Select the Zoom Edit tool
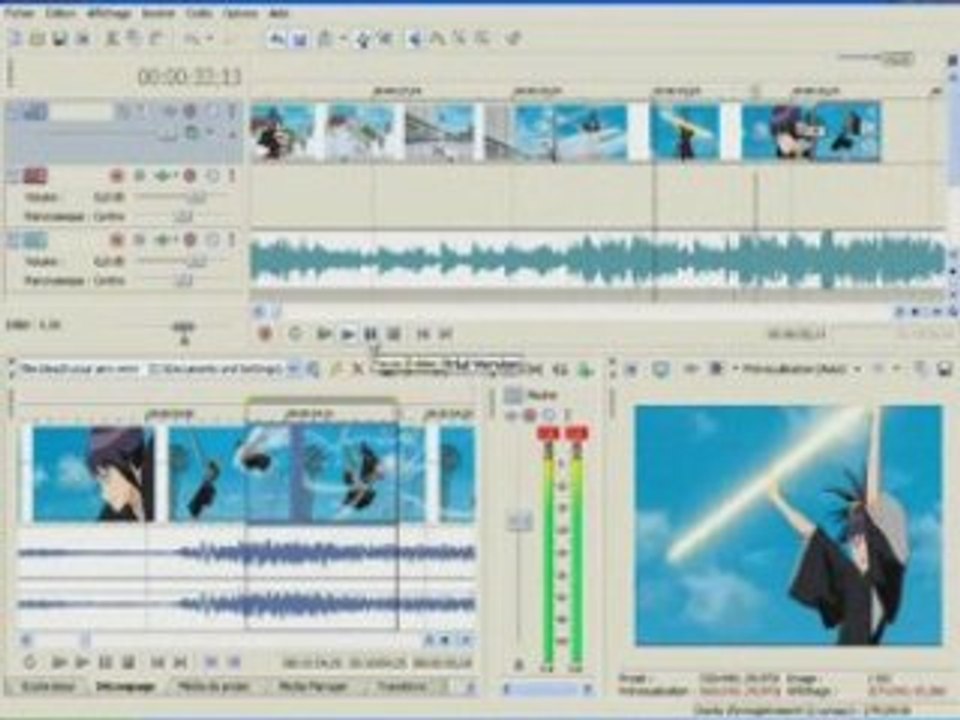 click(482, 39)
